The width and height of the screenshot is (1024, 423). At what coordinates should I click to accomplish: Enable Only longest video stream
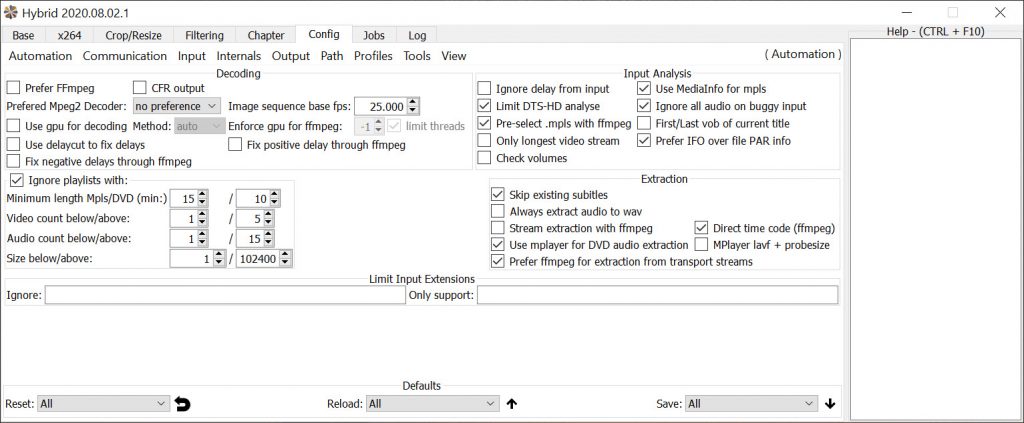coord(484,140)
